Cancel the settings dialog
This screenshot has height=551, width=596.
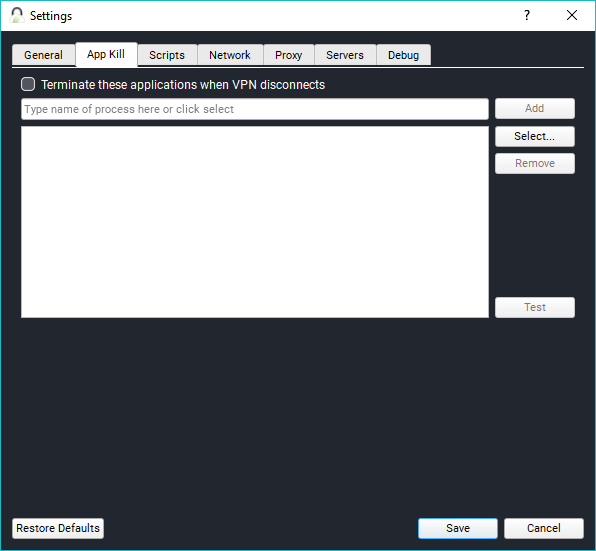coord(544,528)
